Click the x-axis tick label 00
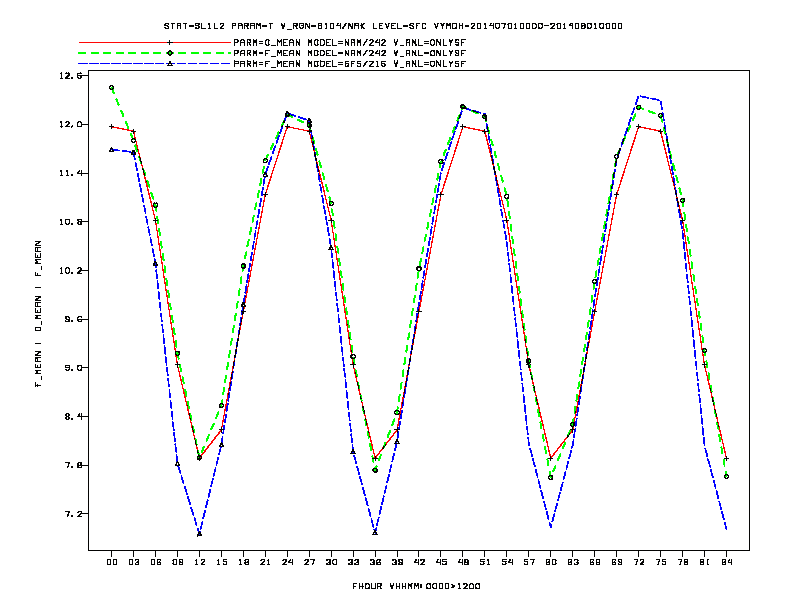The image size is (792, 612). [112, 562]
